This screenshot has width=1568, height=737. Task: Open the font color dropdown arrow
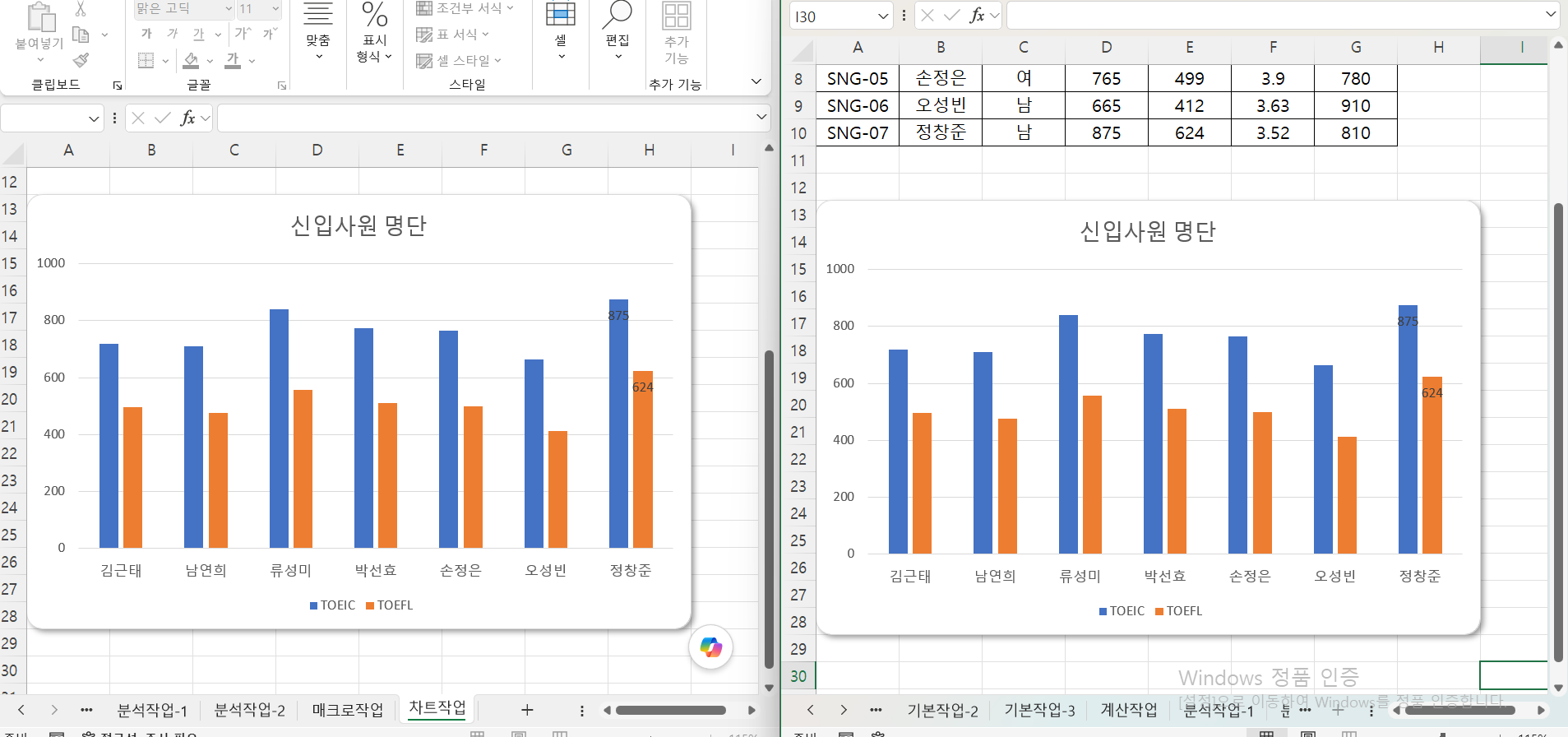point(252,61)
